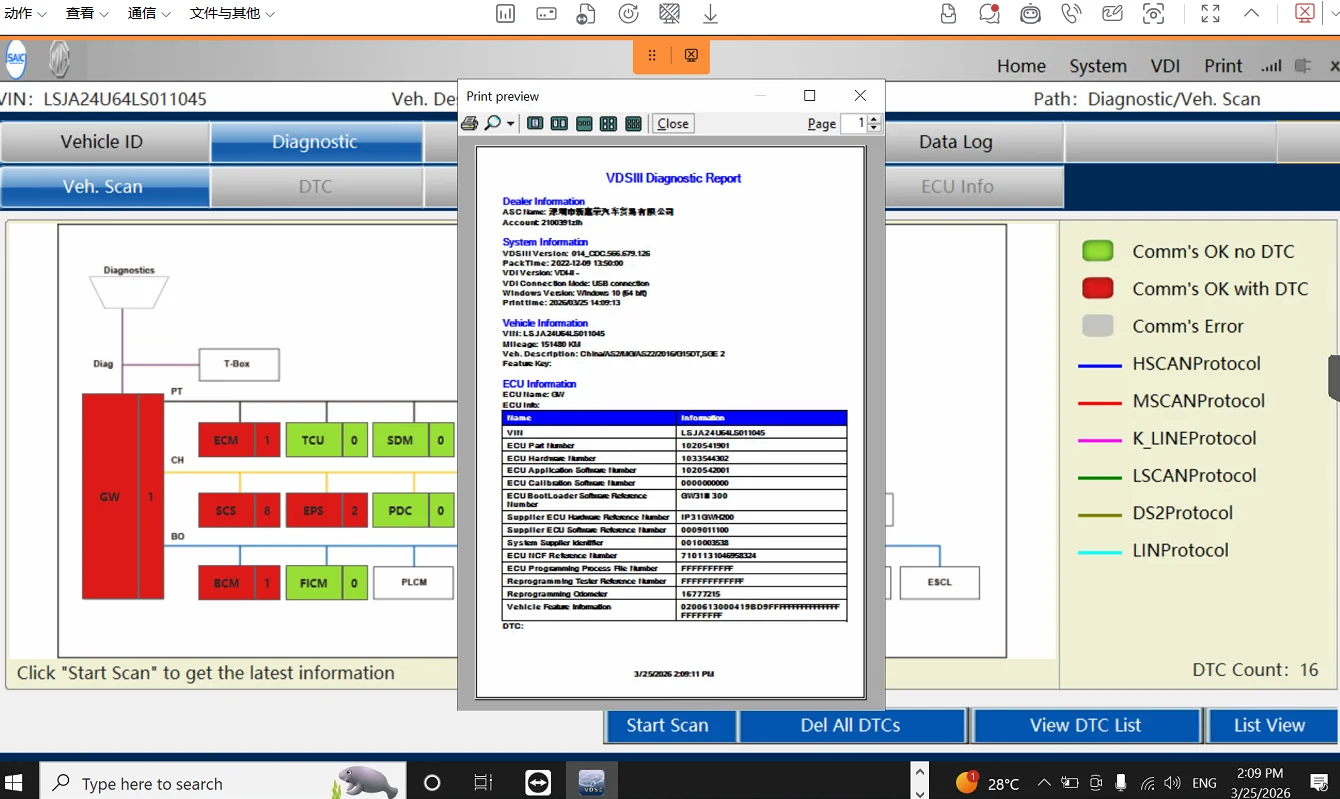Select the one-page layout view icon
The width and height of the screenshot is (1340, 799).
coord(535,124)
